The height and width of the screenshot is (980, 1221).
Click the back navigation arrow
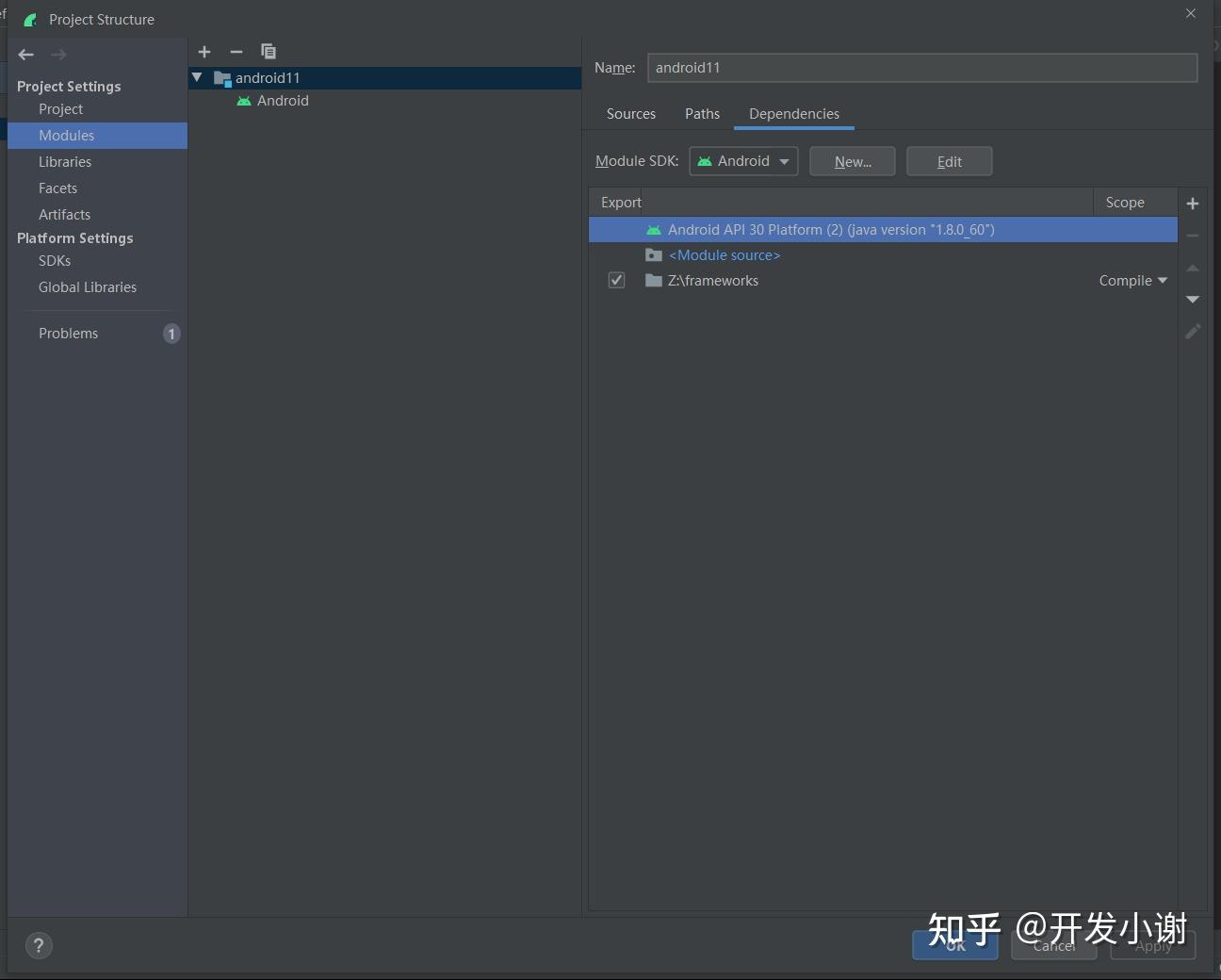pos(25,54)
